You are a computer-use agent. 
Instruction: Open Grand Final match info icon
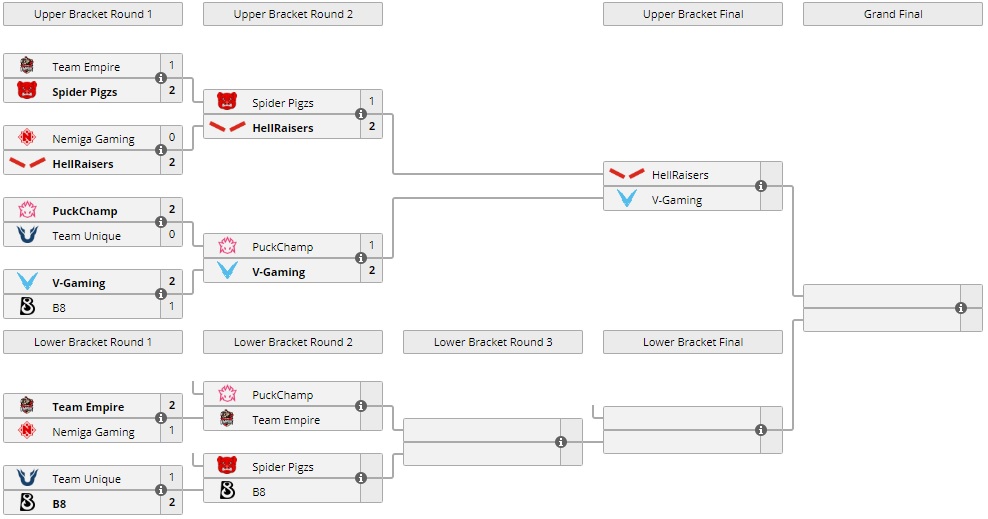961,308
